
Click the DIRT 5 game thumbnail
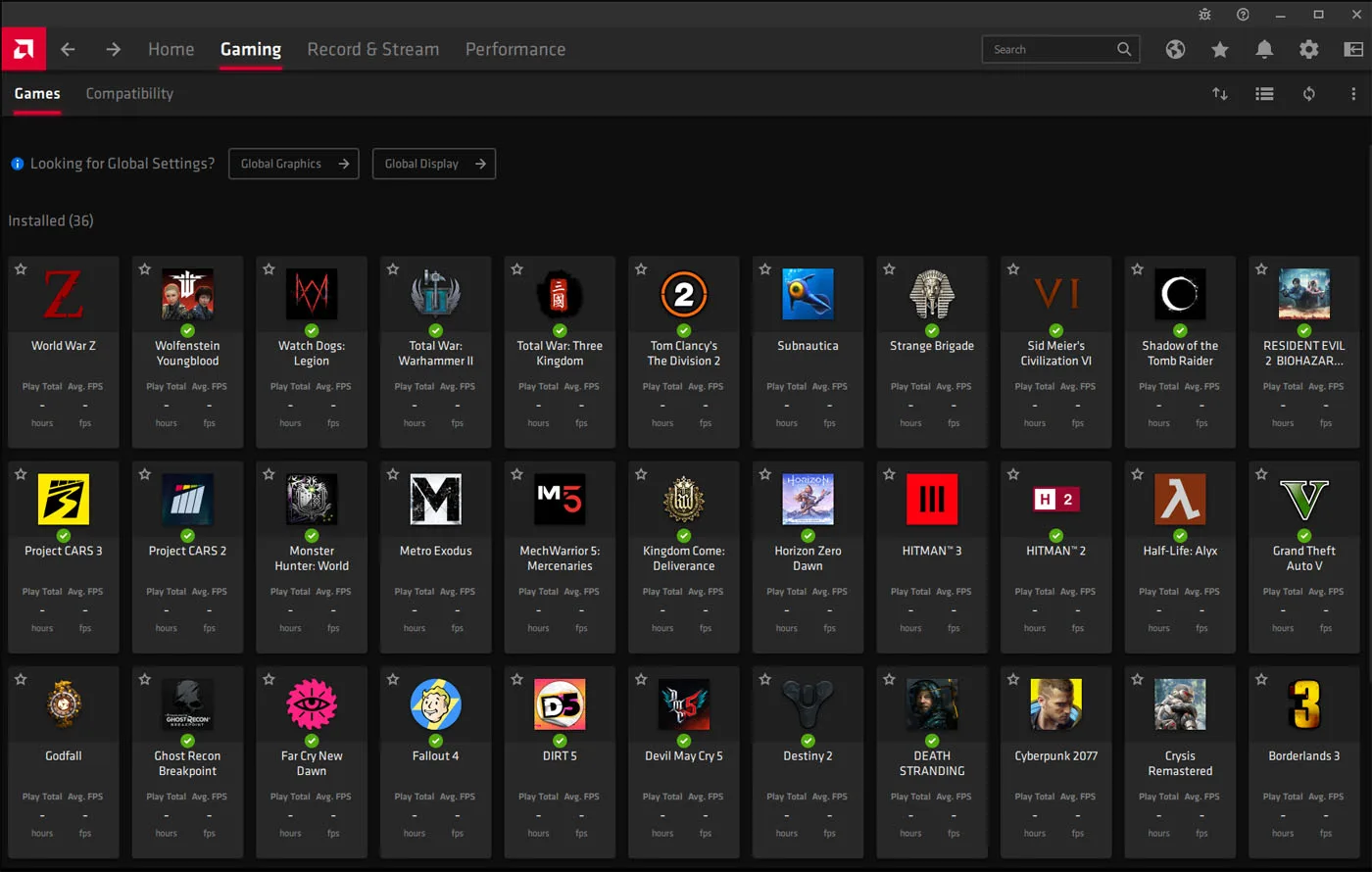560,703
